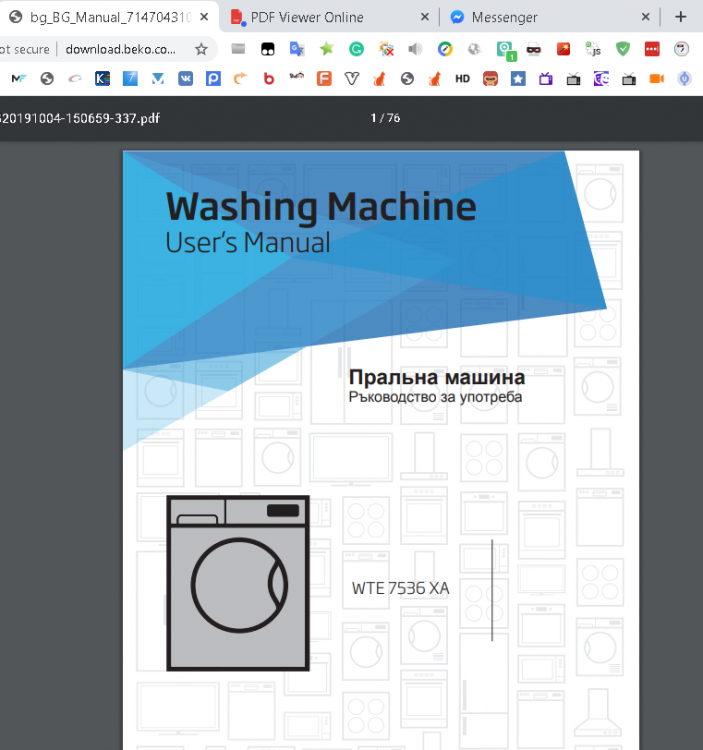The width and height of the screenshot is (703, 750).
Task: Click the red magic wand extension
Action: coord(563,49)
